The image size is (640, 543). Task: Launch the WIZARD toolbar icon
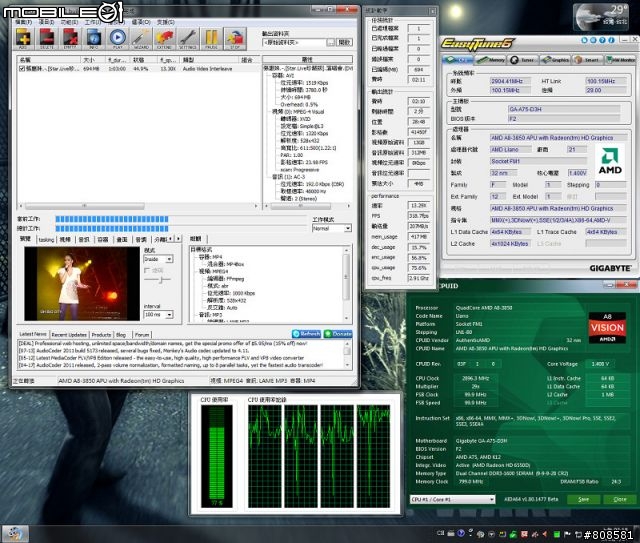141,39
